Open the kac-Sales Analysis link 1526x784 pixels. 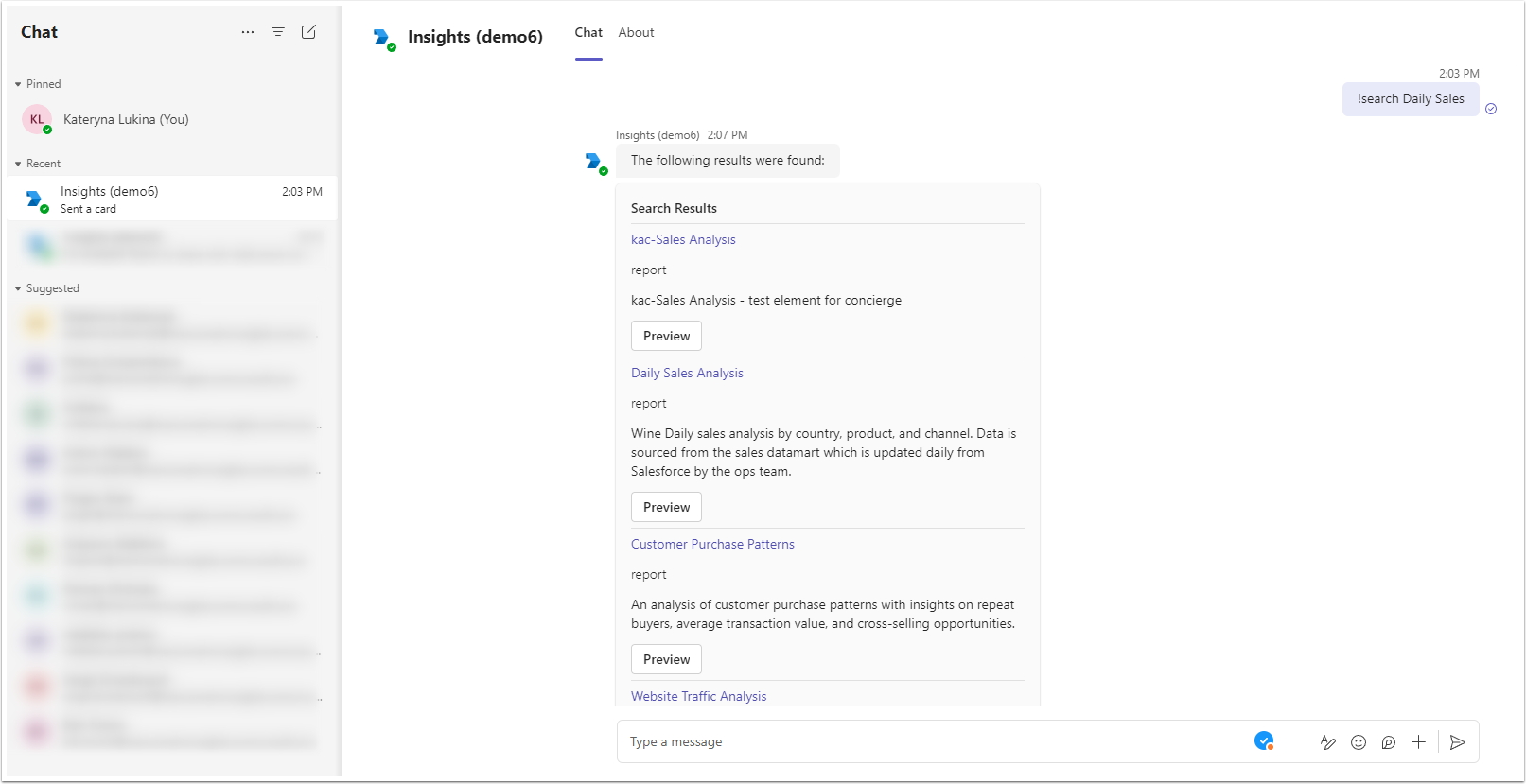click(x=683, y=239)
